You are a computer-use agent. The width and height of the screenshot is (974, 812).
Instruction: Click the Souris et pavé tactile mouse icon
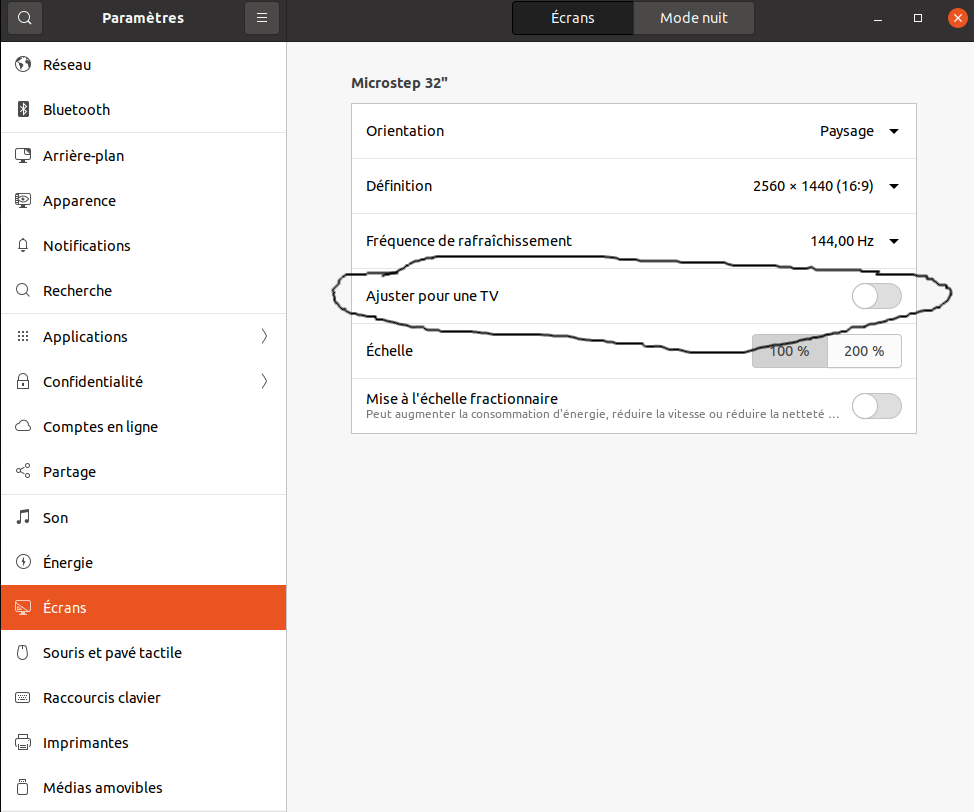click(x=23, y=652)
